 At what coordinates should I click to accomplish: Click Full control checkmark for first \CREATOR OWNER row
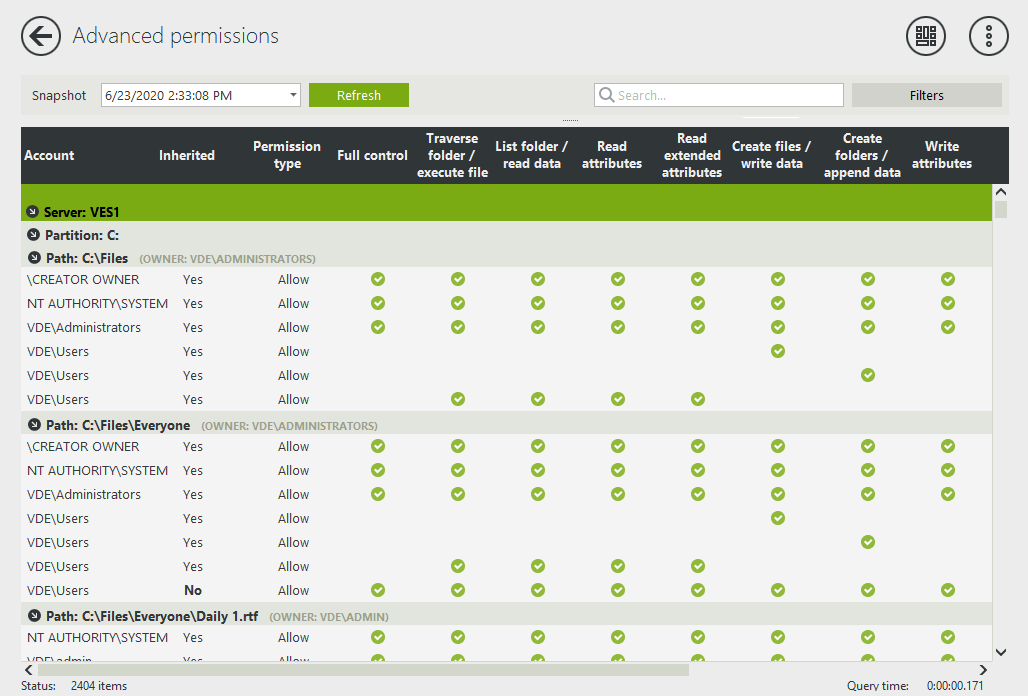[378, 279]
